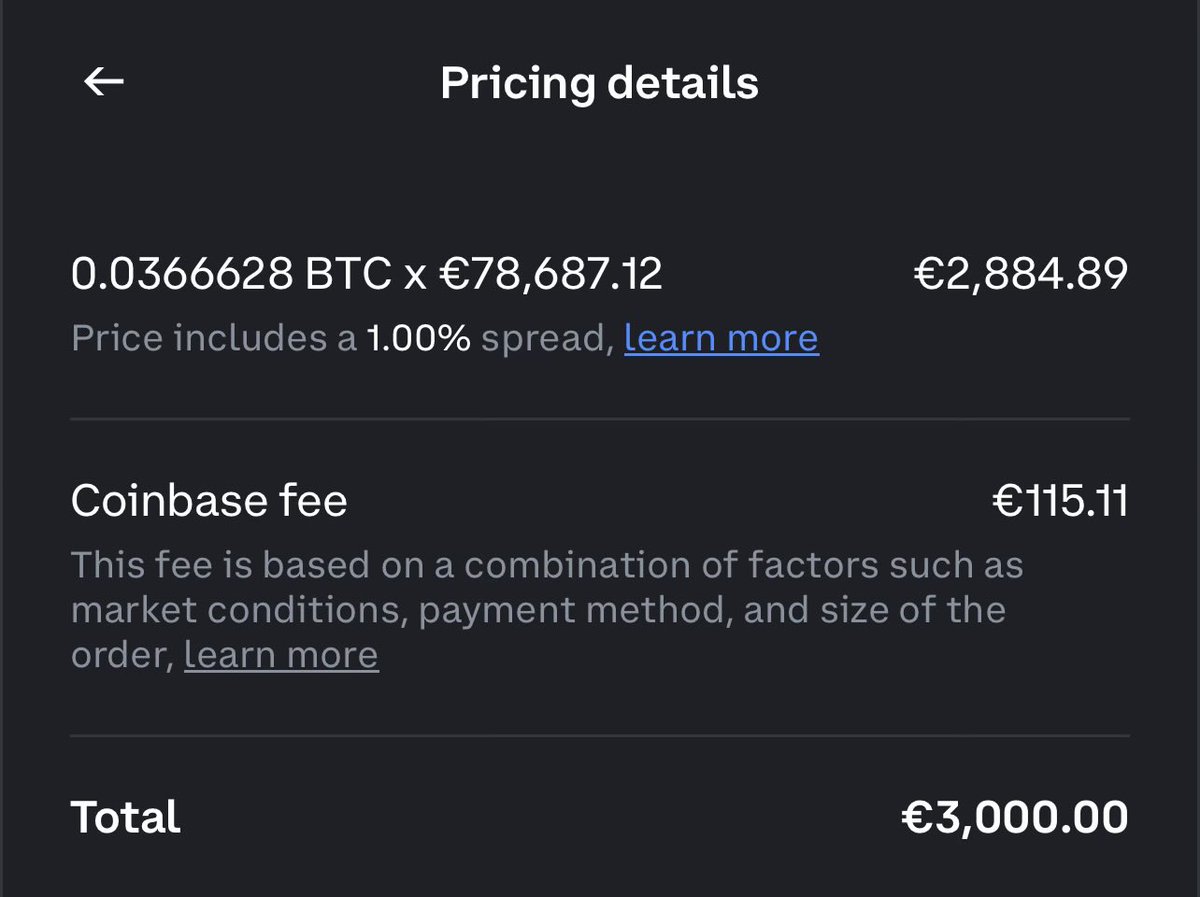Click the €78,687.12 BTC price
1200x897 pixels.
click(x=550, y=273)
